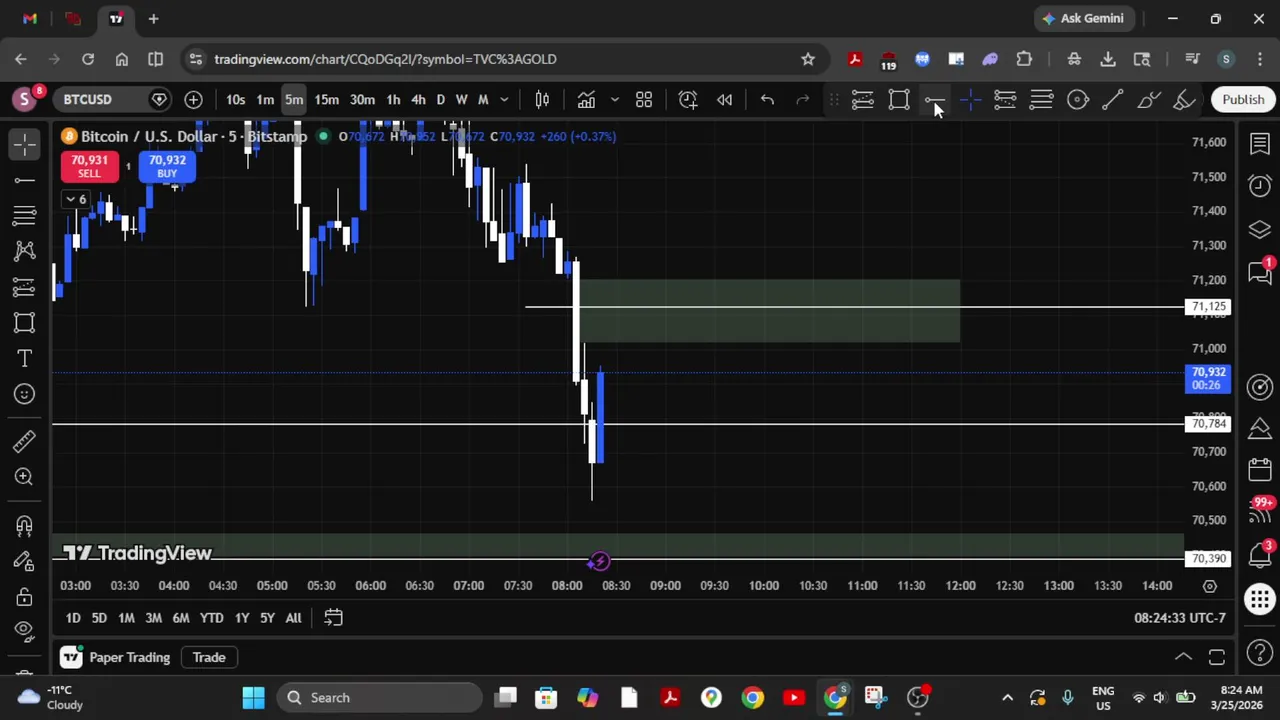Set the 1D date range
The image size is (1280, 720).
tap(73, 618)
